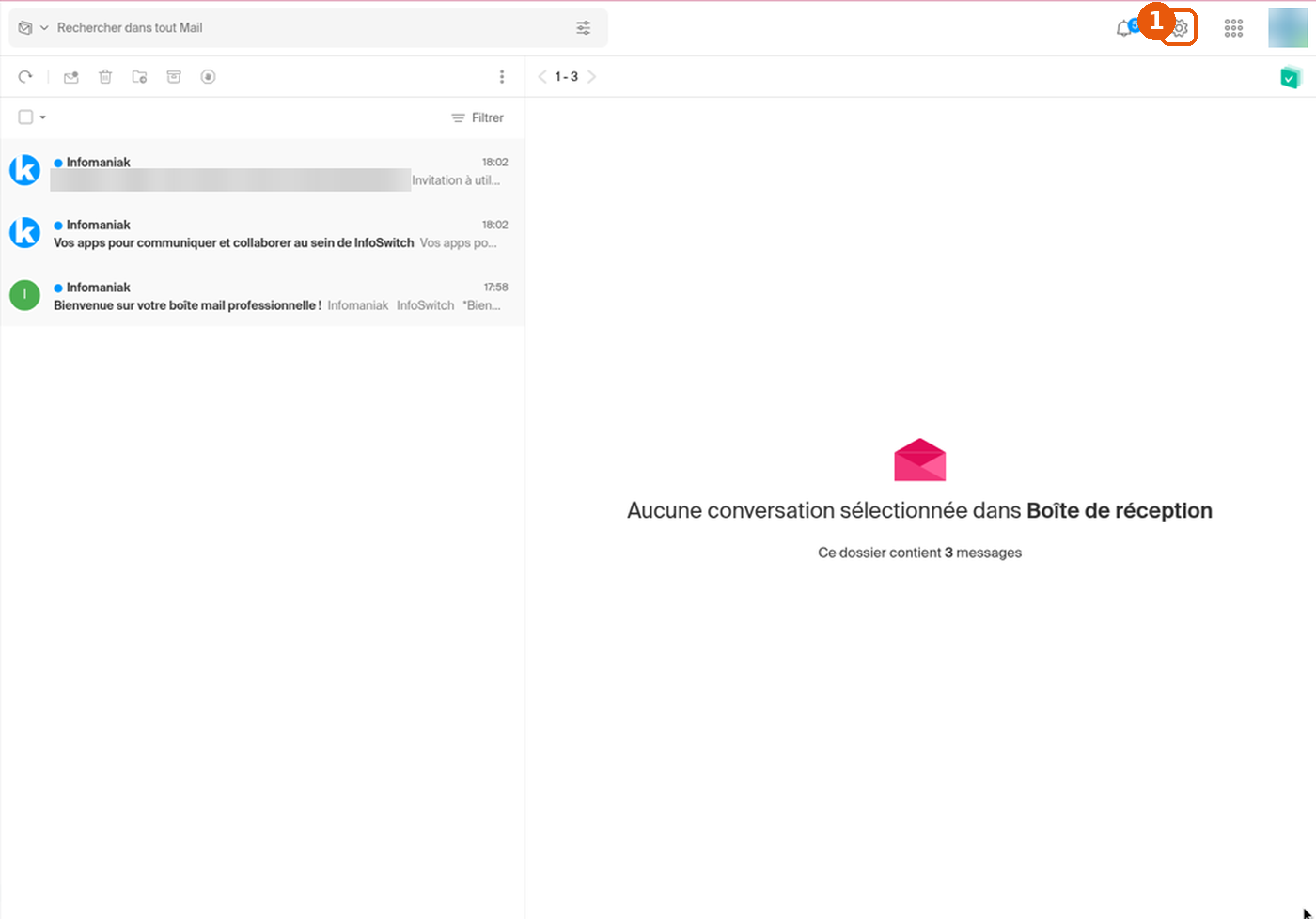1316x919 pixels.
Task: Click the green checkmark tasks icon
Action: 1291,77
